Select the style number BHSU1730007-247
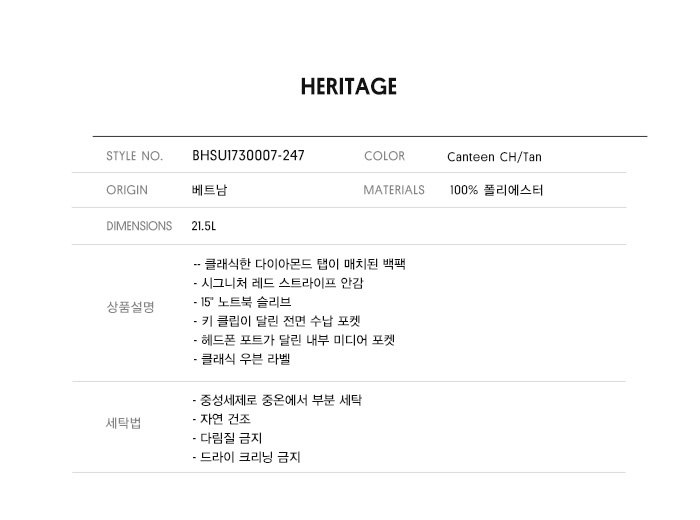700x520 pixels. click(248, 156)
